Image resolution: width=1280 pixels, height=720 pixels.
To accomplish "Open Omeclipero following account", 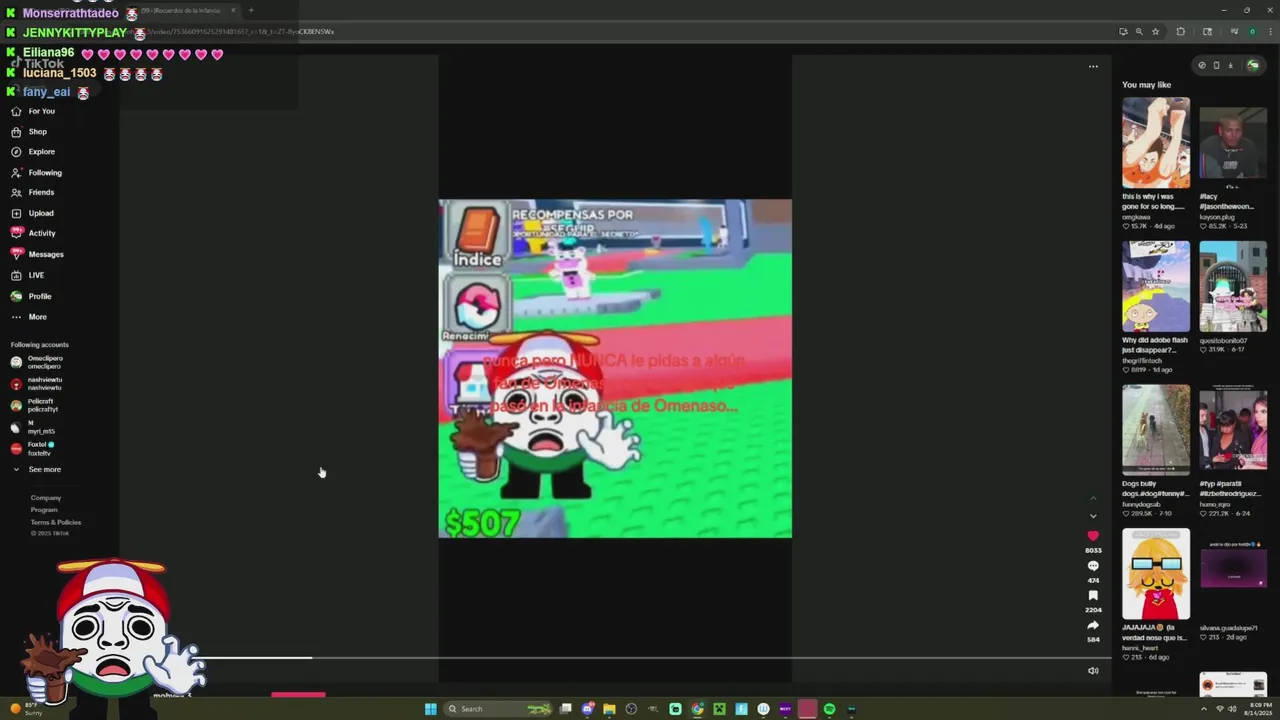I will click(x=37, y=362).
